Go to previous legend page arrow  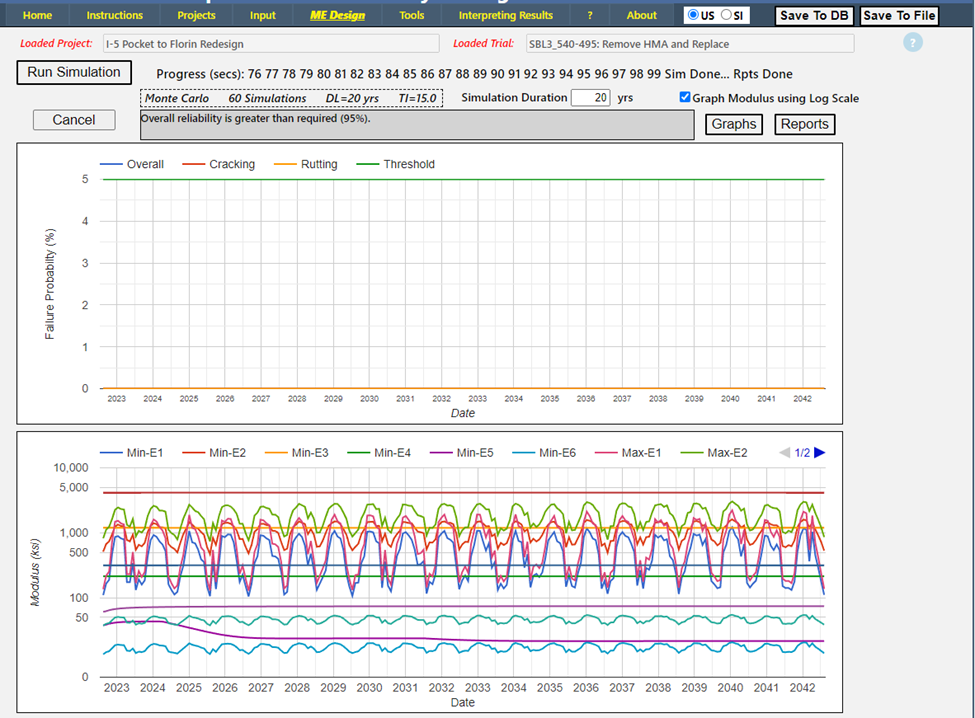pos(784,453)
